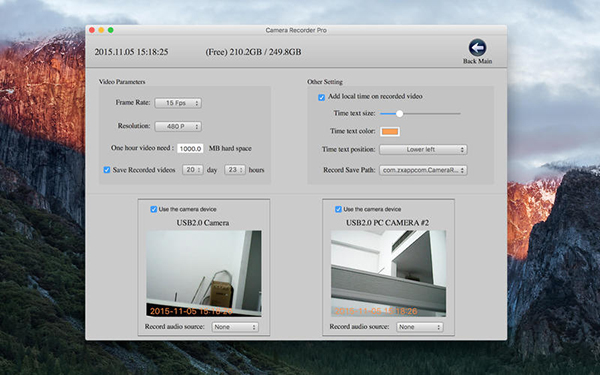Viewport: 600px width, 375px height.
Task: Toggle Save Recorded videos checkbox
Action: [107, 170]
